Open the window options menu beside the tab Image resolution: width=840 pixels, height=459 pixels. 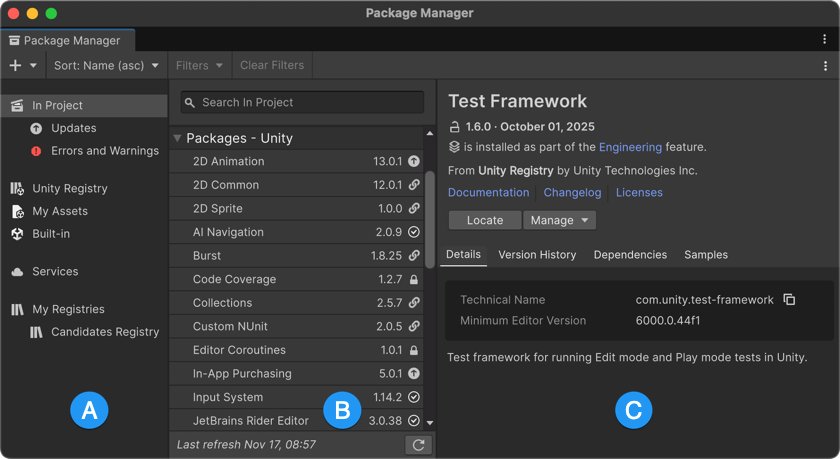coord(825,40)
